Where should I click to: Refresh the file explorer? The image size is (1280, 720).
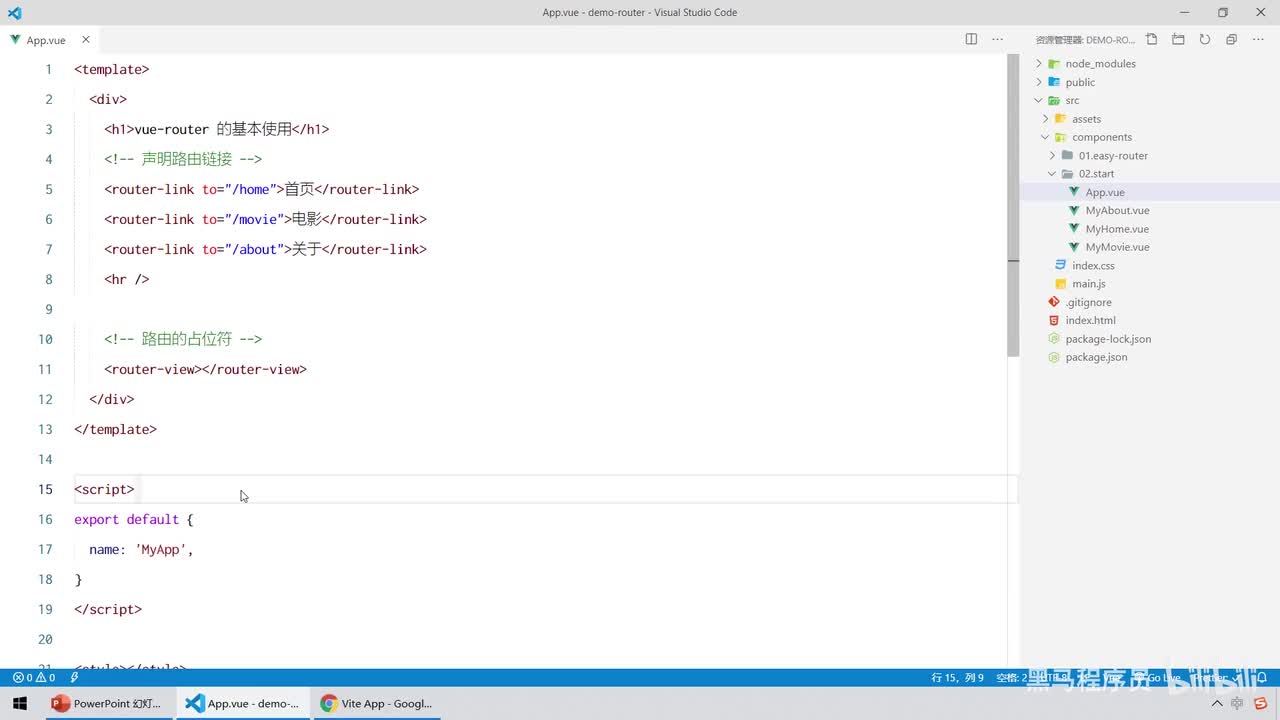click(1205, 40)
